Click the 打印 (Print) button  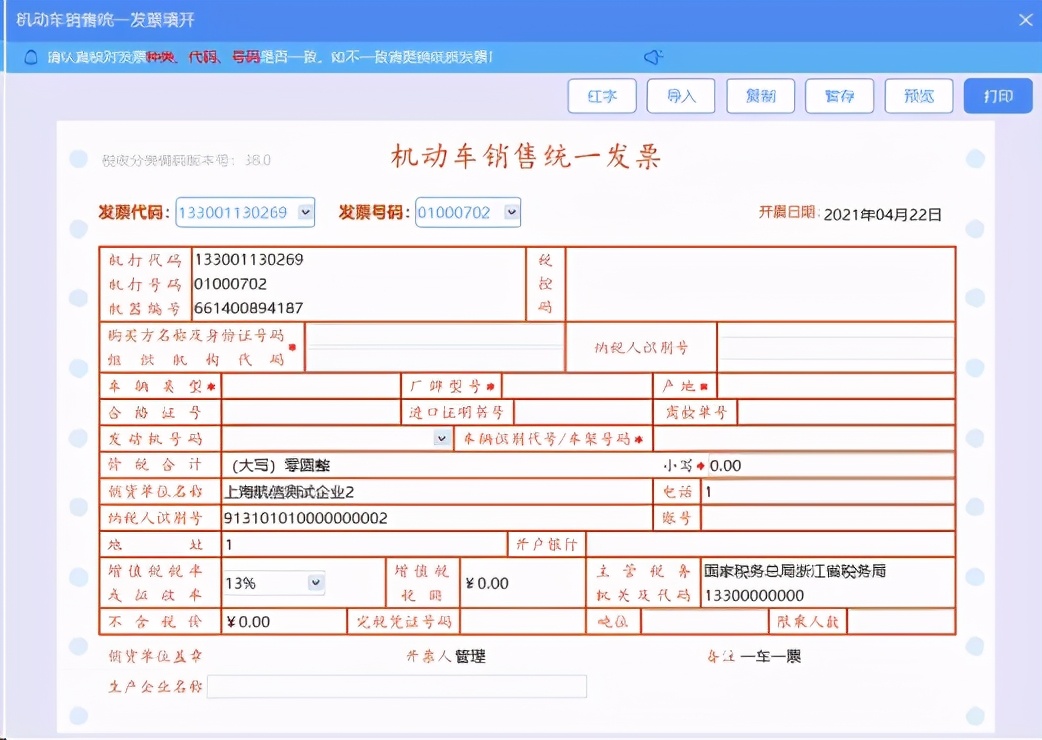997,96
